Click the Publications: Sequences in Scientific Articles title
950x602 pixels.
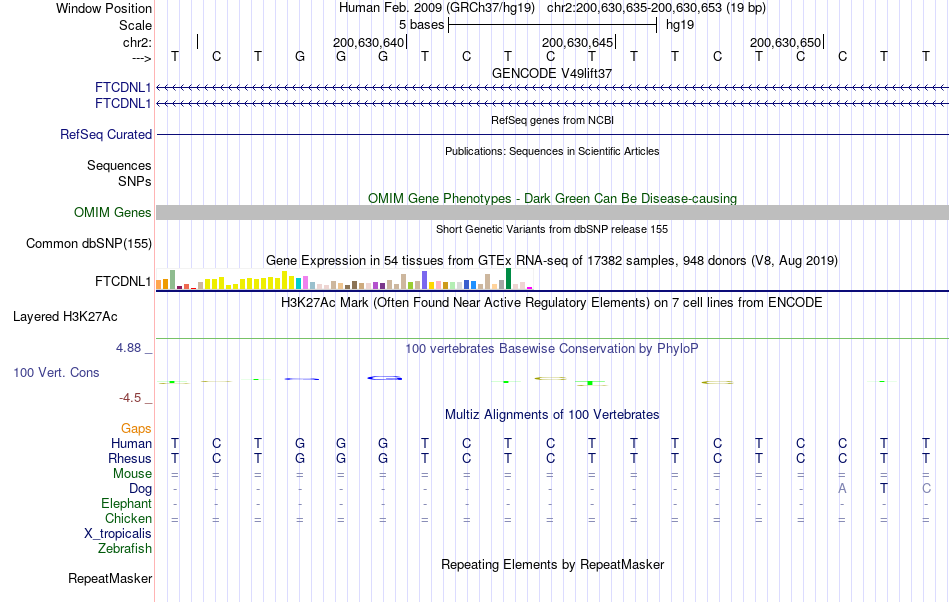click(x=552, y=151)
